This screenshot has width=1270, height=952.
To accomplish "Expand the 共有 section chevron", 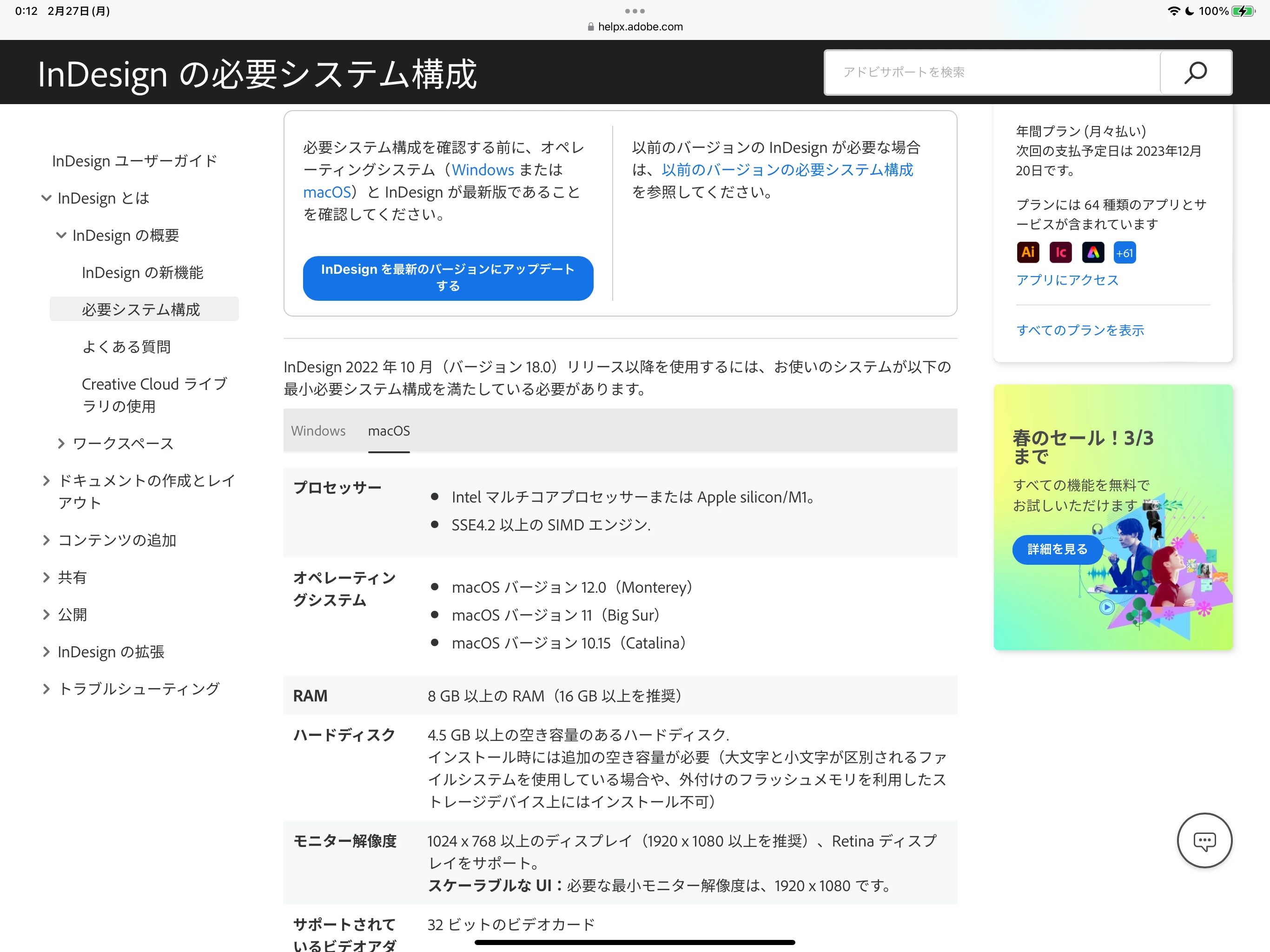I will pos(46,578).
